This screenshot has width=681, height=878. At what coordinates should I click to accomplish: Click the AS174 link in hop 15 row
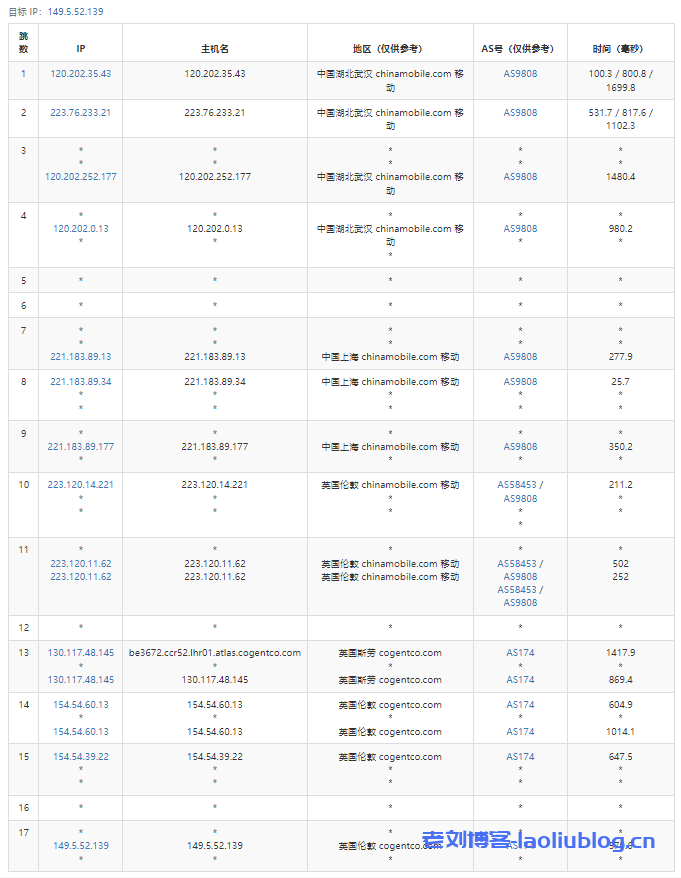(520, 757)
